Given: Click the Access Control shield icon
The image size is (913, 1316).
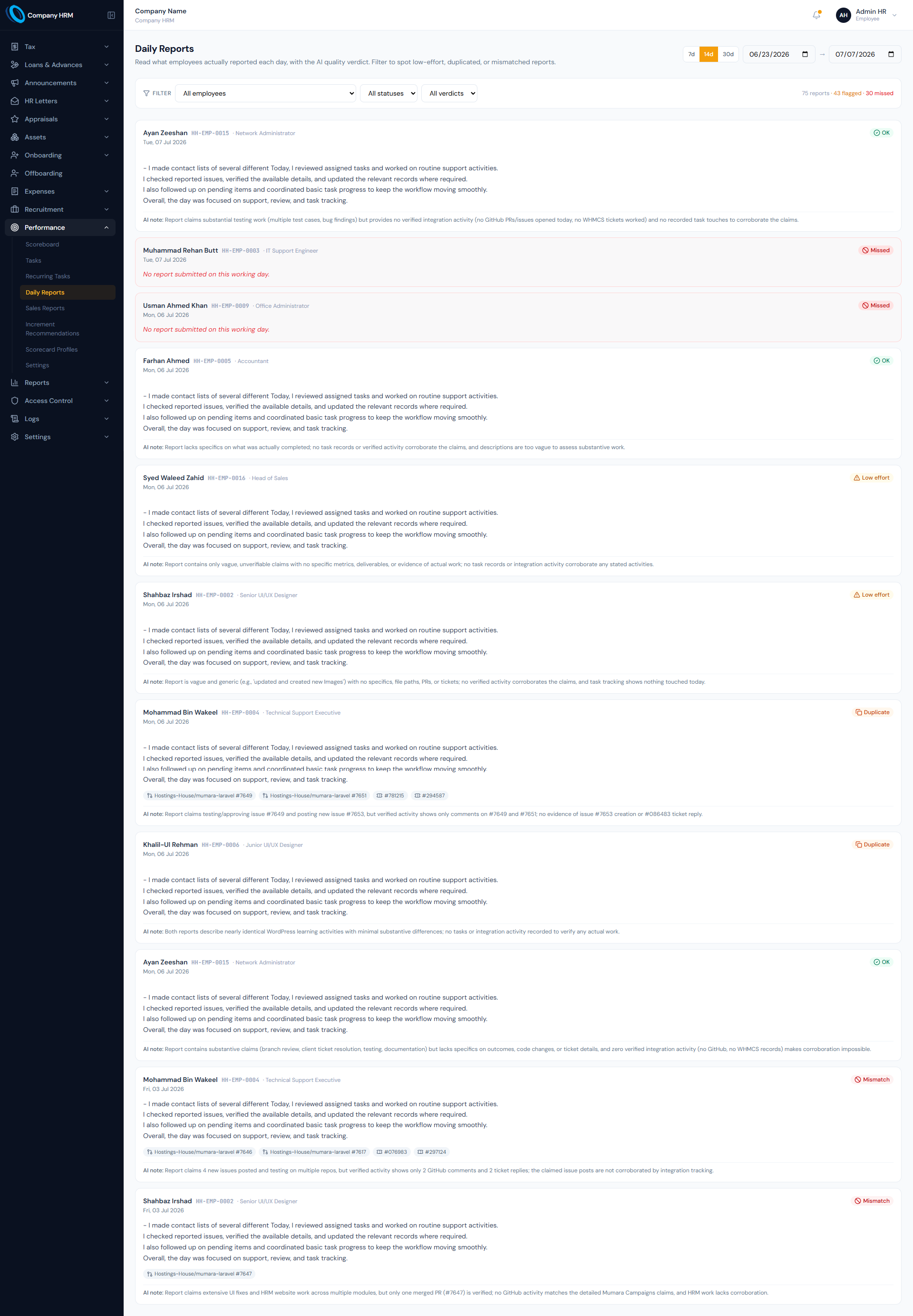Looking at the screenshot, I should pyautogui.click(x=15, y=401).
